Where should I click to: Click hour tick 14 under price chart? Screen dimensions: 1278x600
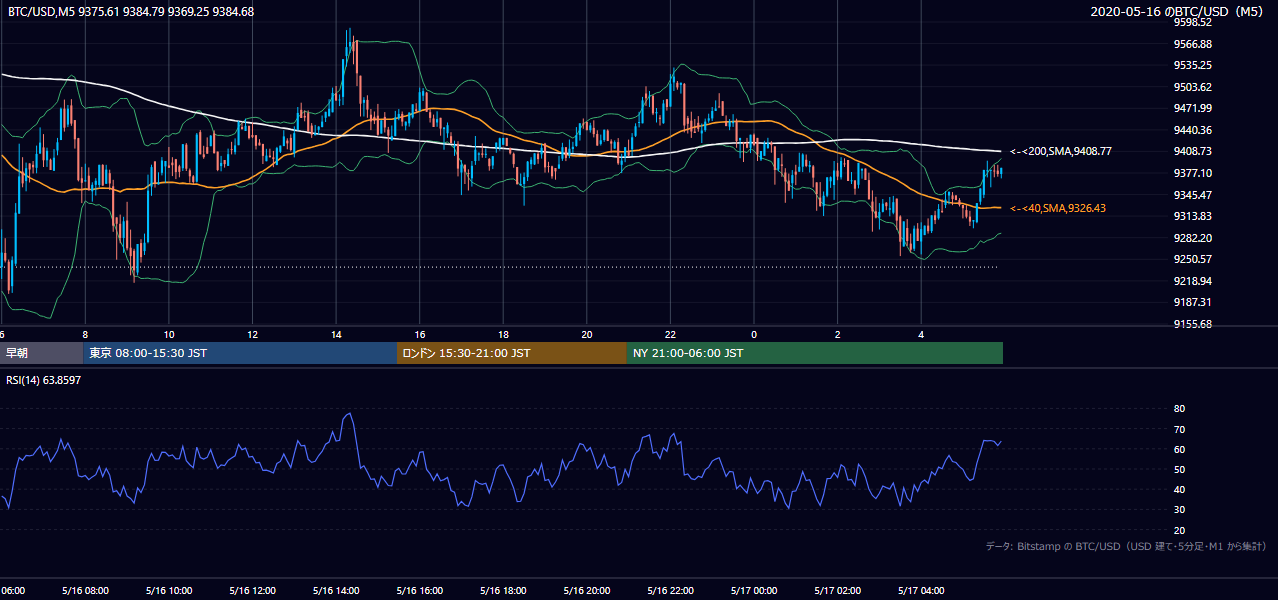pos(336,334)
